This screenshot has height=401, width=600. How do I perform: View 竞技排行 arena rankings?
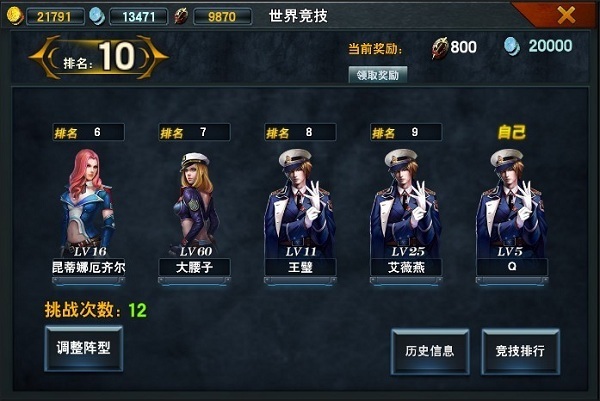pyautogui.click(x=520, y=350)
